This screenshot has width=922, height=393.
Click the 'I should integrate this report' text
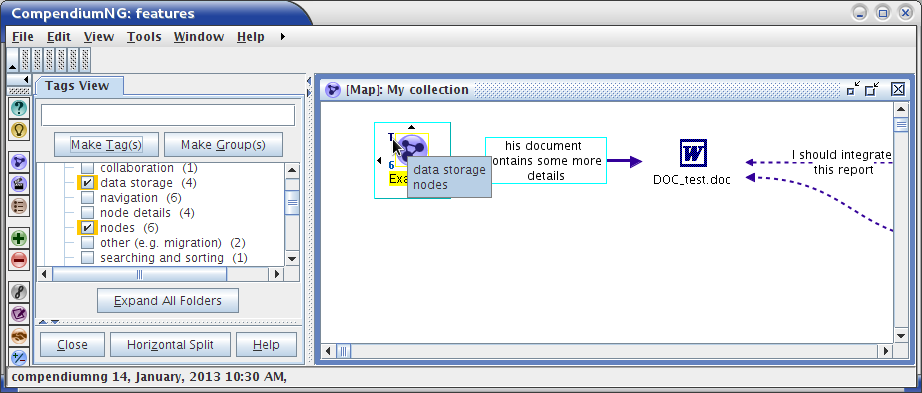(x=842, y=162)
